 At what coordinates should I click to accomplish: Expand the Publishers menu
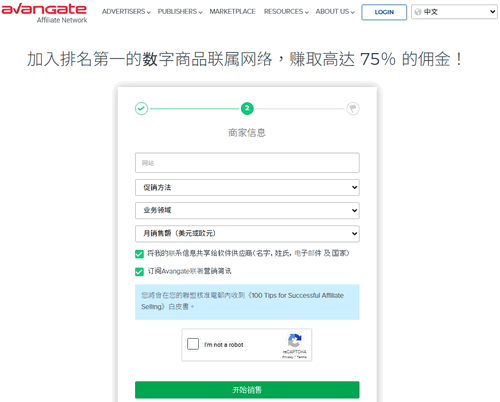point(180,12)
